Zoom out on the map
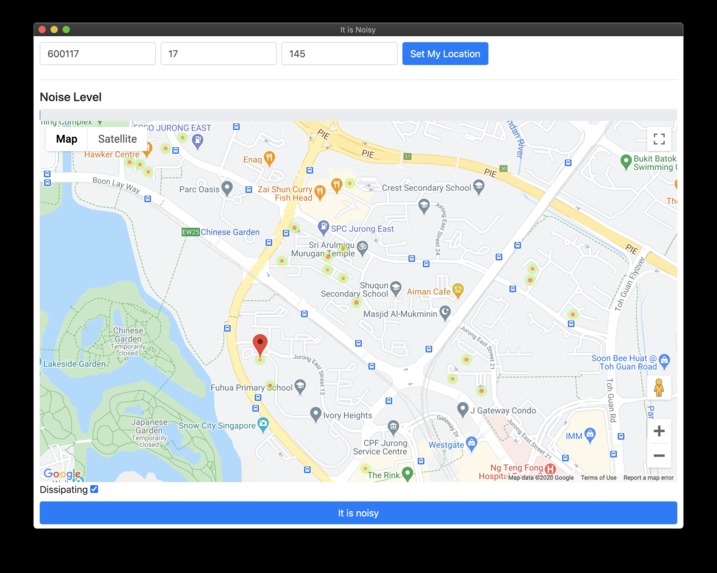 pyautogui.click(x=659, y=455)
